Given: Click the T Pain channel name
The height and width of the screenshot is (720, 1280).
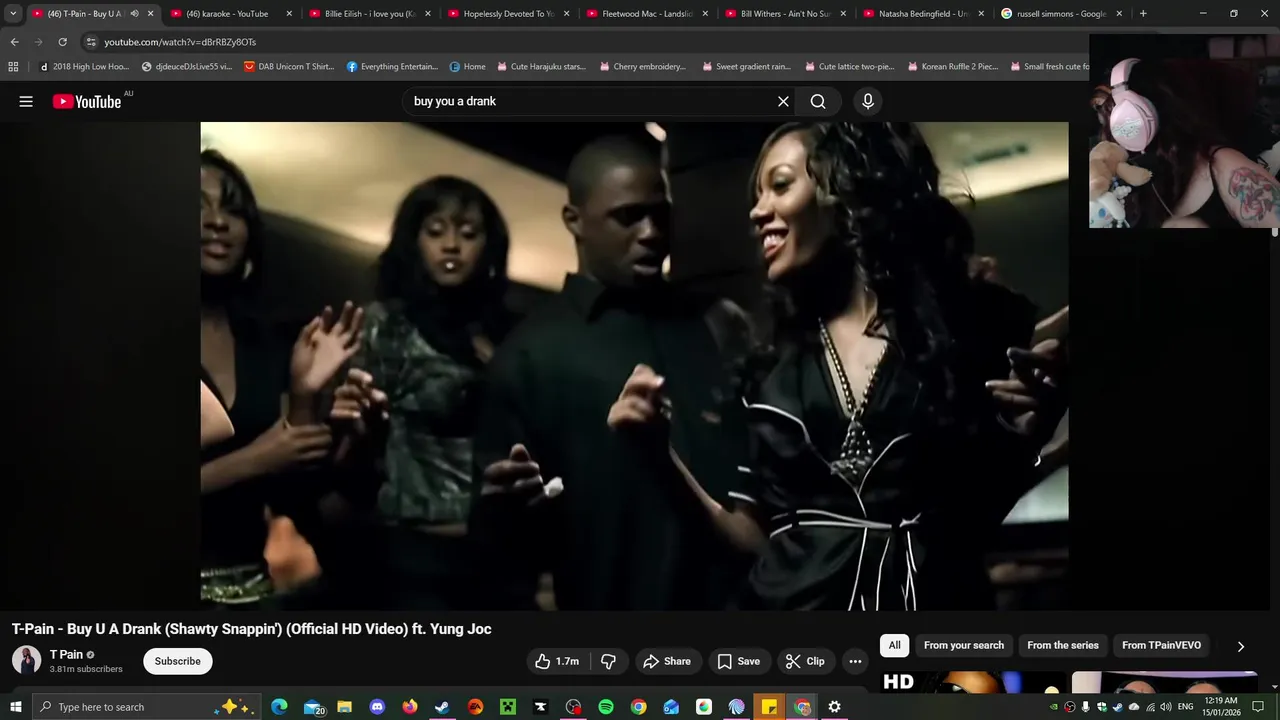Looking at the screenshot, I should point(66,655).
